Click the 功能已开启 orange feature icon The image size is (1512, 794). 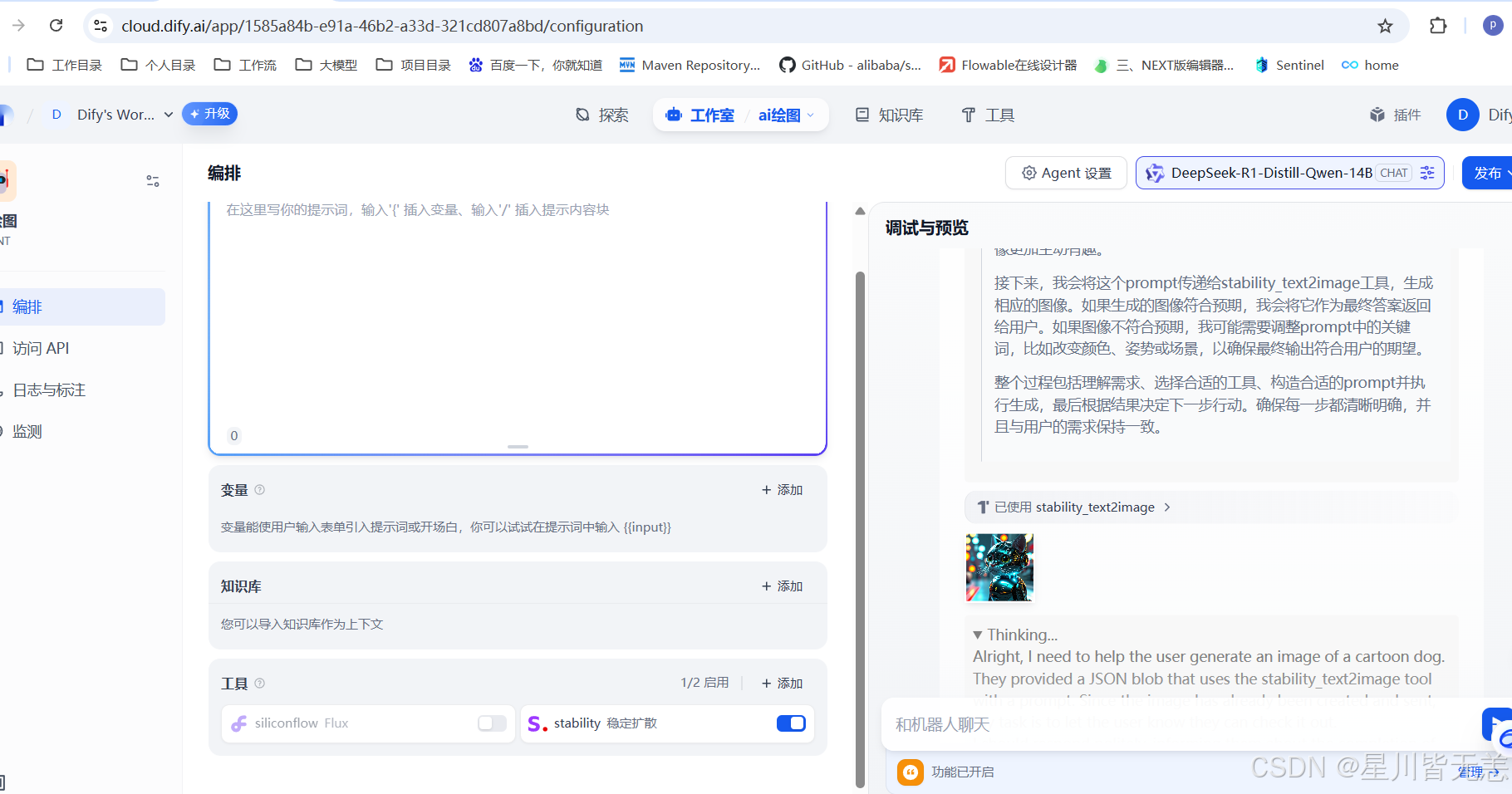[x=911, y=772]
